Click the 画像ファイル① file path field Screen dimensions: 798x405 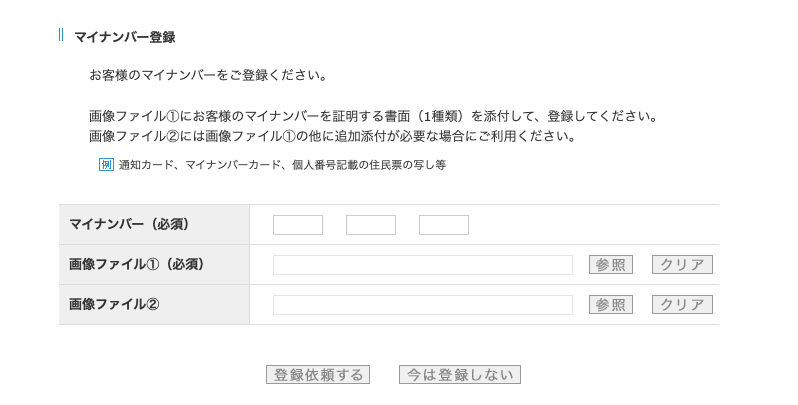(422, 265)
